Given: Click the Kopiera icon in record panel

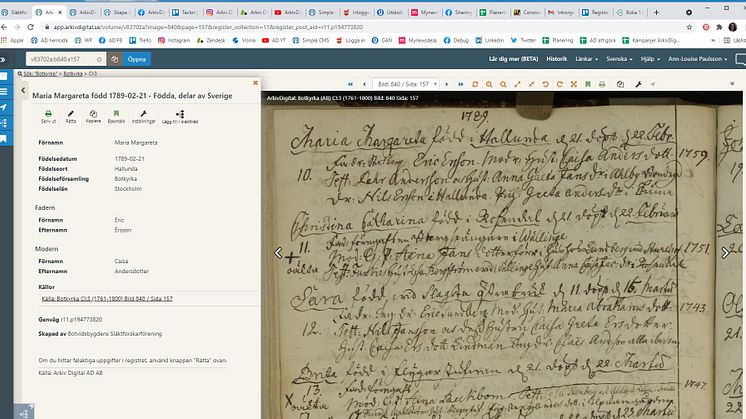Looking at the screenshot, I should (x=93, y=117).
